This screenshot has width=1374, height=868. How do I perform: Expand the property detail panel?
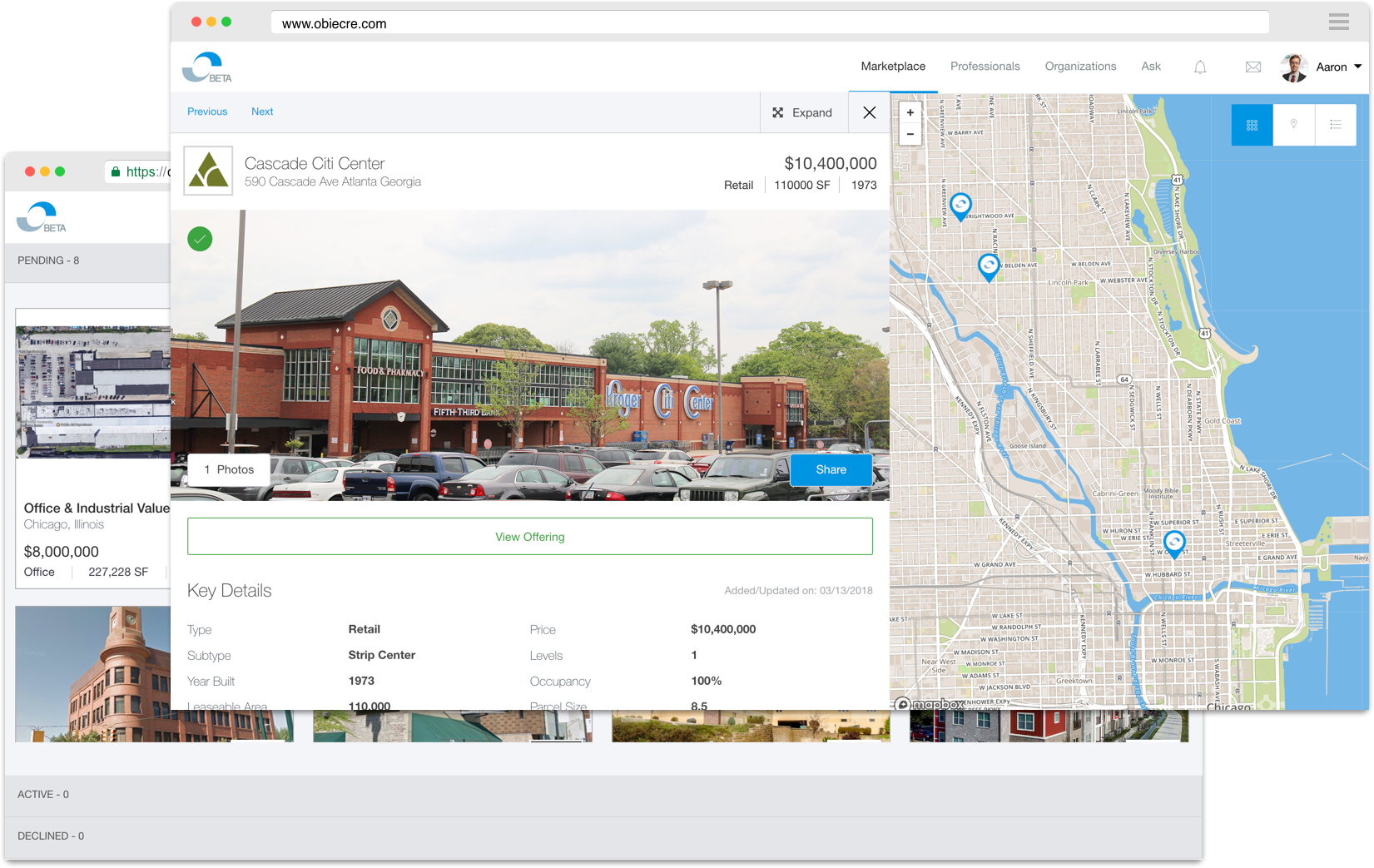pos(803,112)
